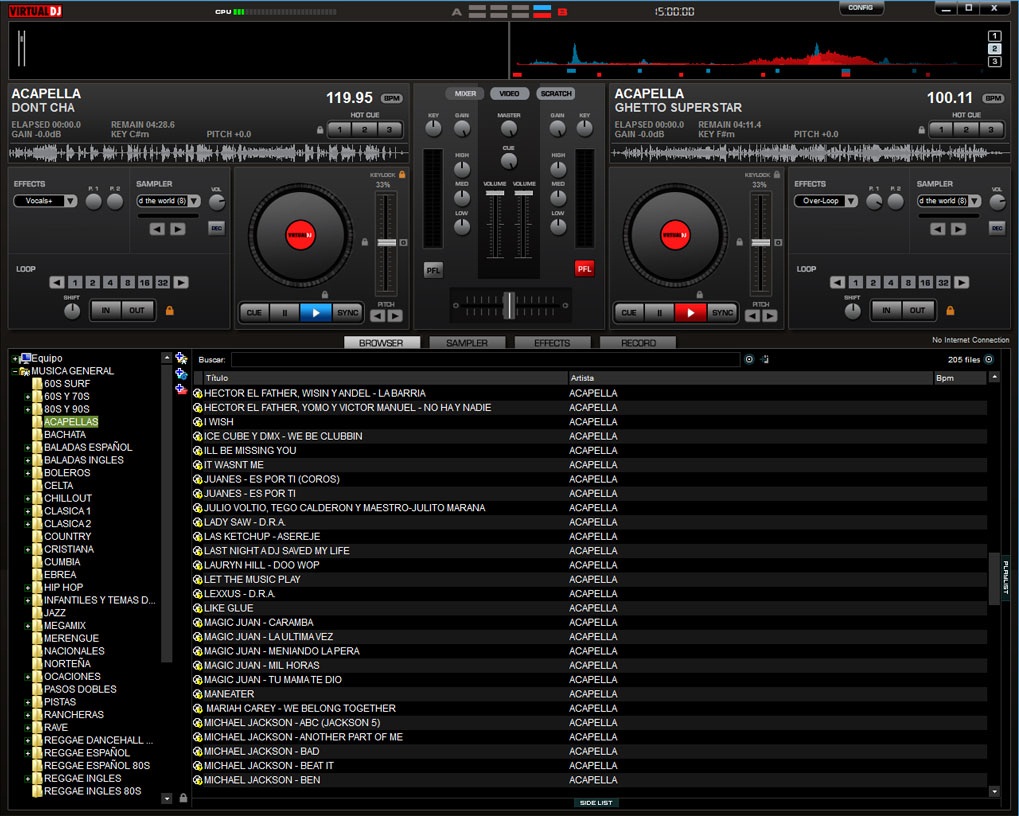
Task: Show the MIXER center panel
Action: 465,94
